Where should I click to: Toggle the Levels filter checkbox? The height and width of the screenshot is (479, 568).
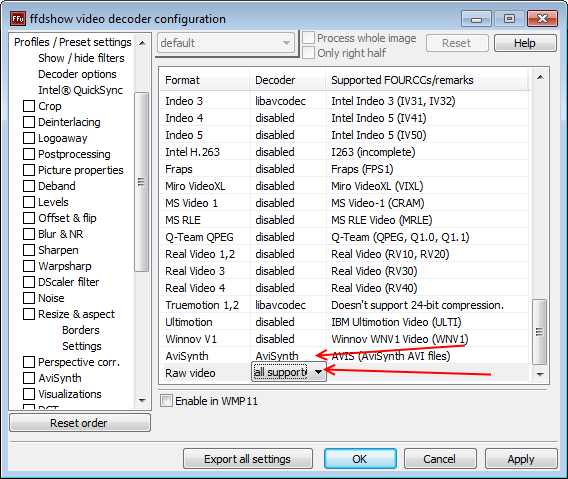coord(29,202)
